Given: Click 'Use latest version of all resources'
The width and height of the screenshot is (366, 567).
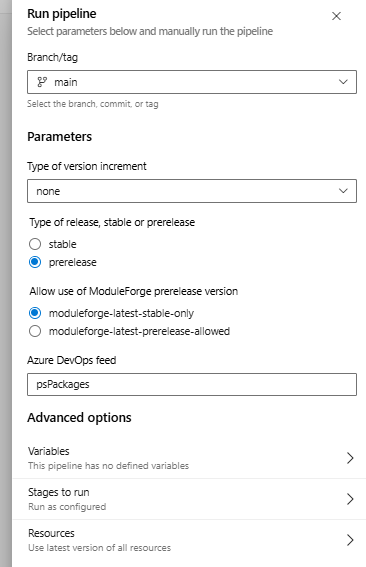Looking at the screenshot, I should point(99,547).
